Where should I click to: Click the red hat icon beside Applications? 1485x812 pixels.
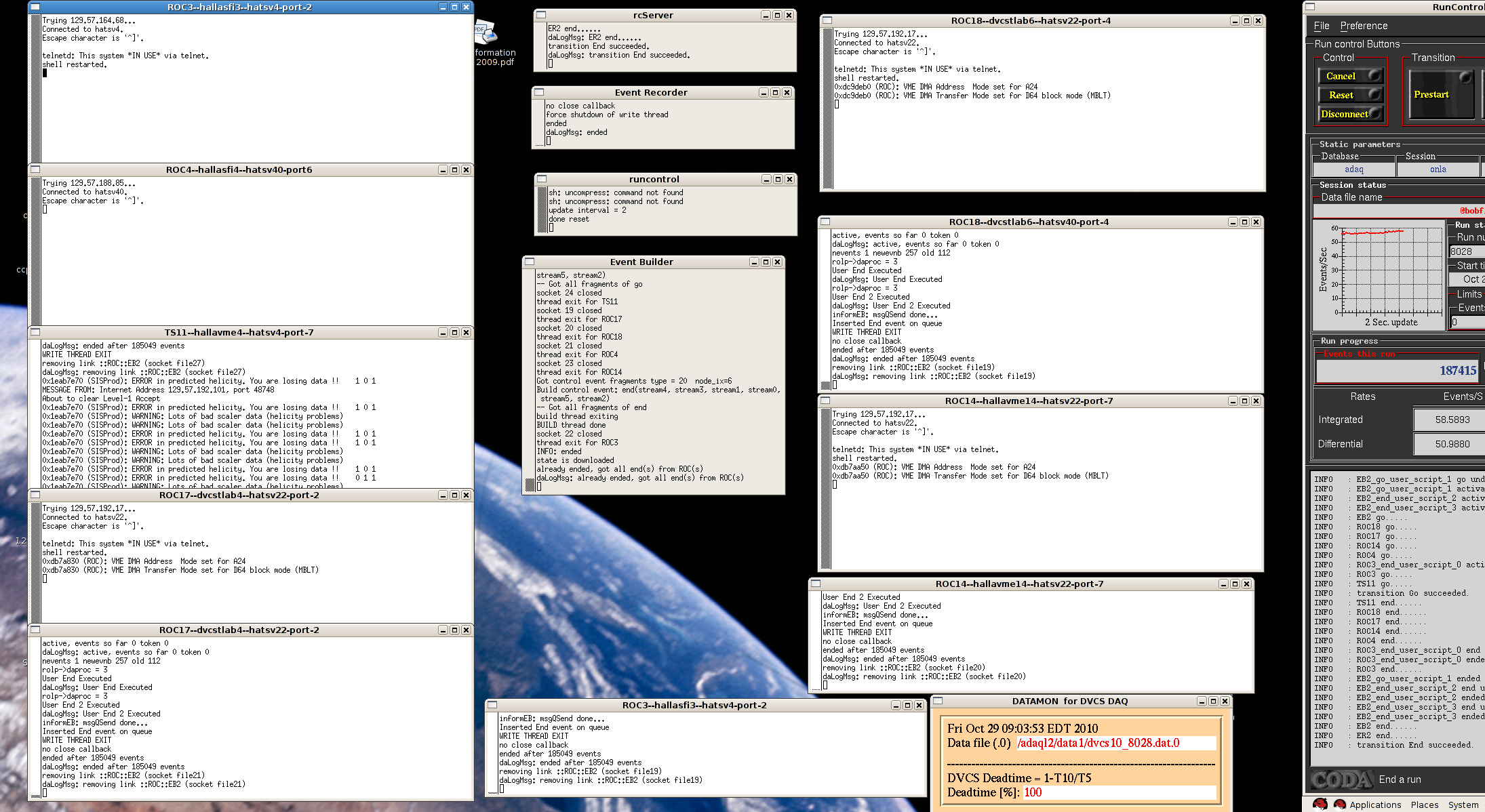[1340, 805]
